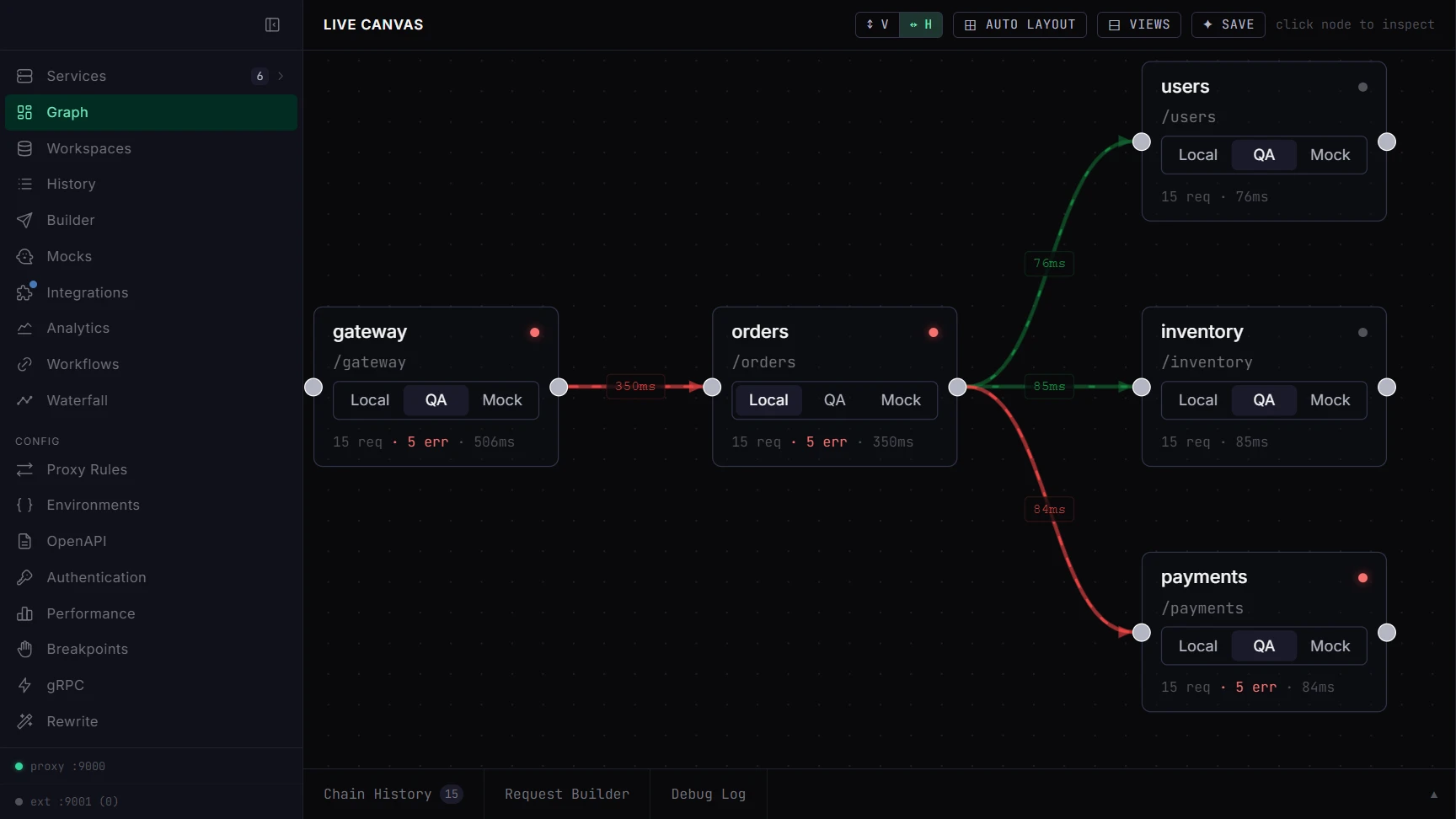Click the 85ms edge label
This screenshot has height=819, width=1456.
1049,386
